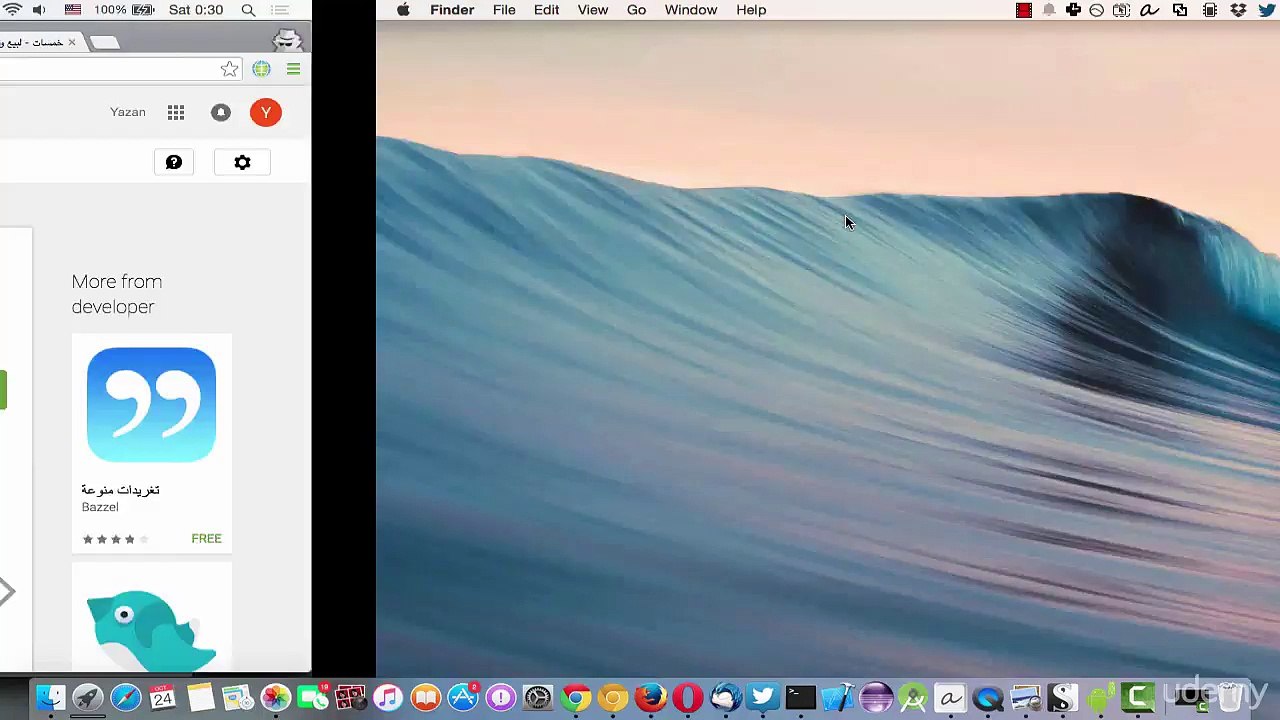1280x720 pixels.
Task: Open the blue quotes app thumbnail
Action: [151, 405]
